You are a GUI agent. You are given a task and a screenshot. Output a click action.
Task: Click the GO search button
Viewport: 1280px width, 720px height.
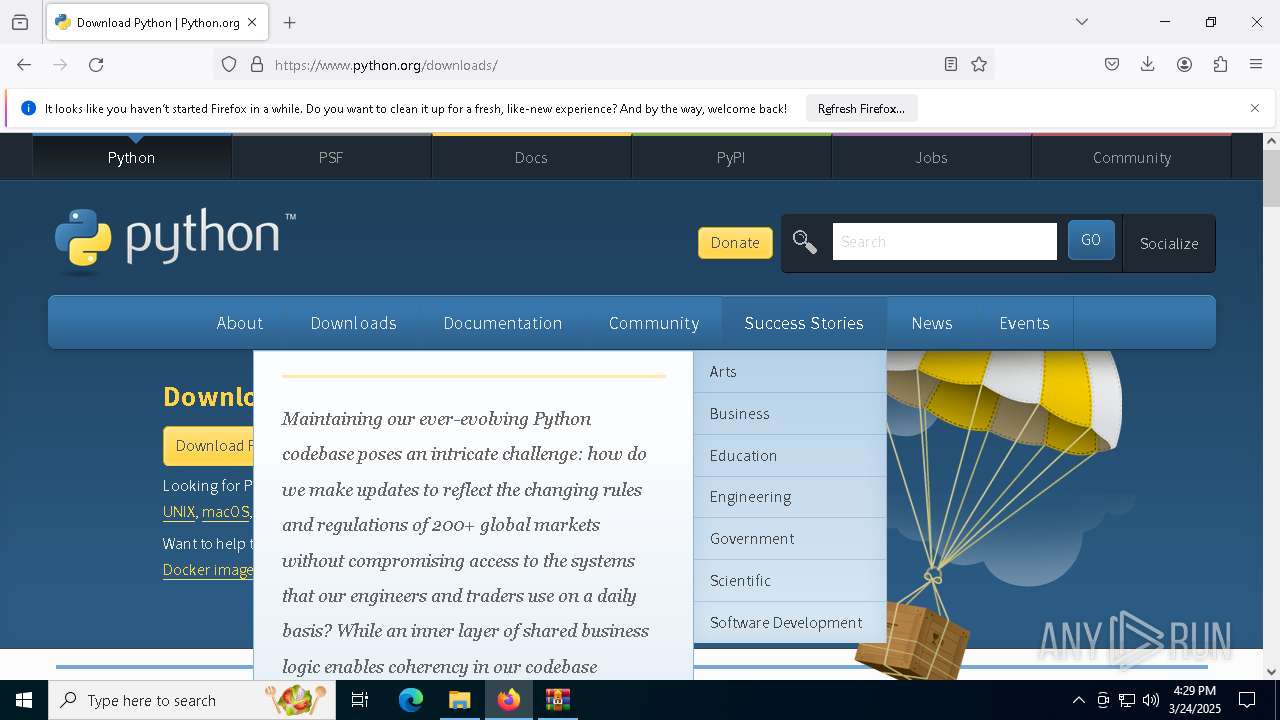click(x=1091, y=241)
